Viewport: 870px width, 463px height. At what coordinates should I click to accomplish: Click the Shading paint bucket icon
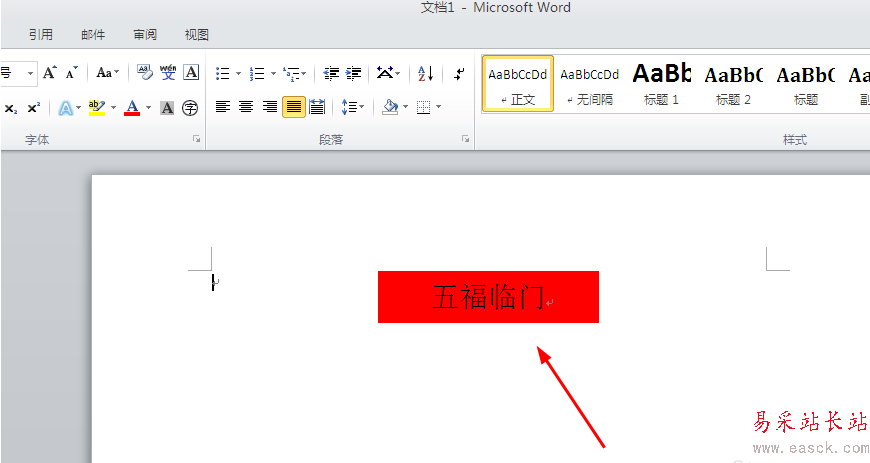point(390,107)
